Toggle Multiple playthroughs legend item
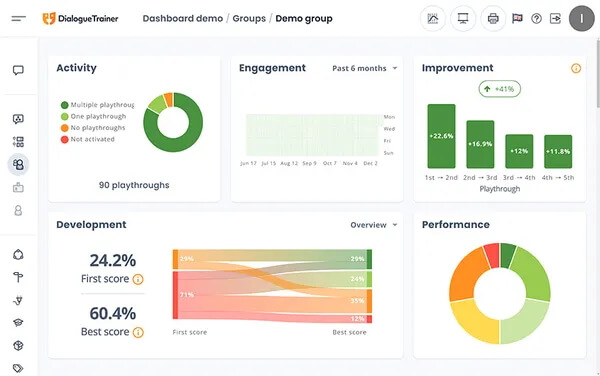The width and height of the screenshot is (600, 376). click(x=98, y=105)
